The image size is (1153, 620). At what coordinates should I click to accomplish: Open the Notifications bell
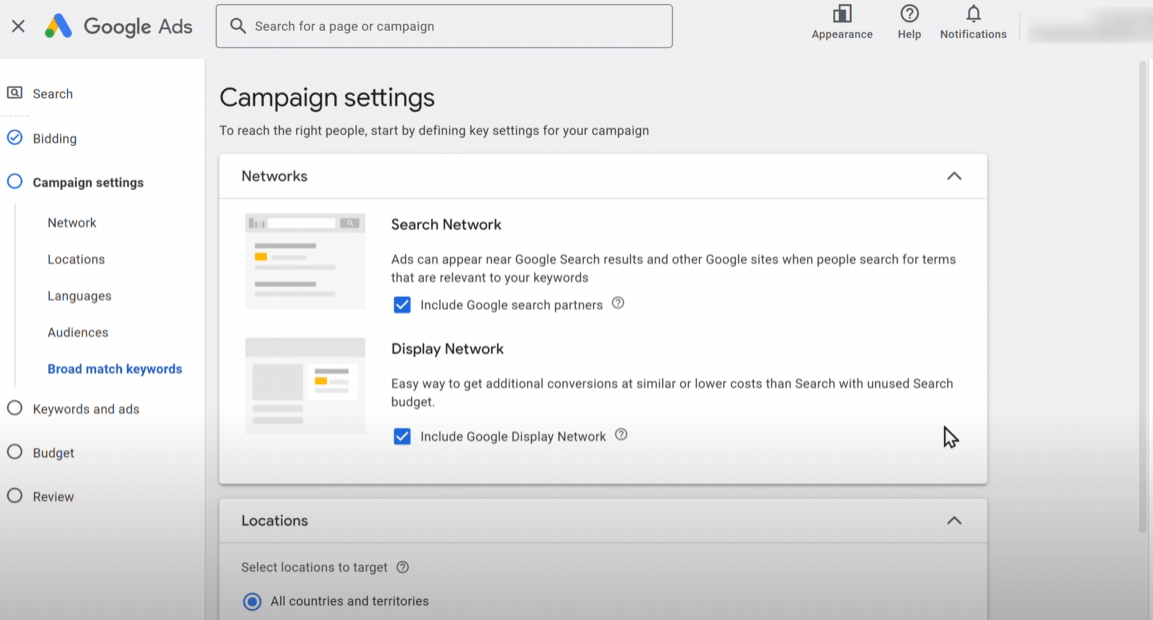coord(973,14)
